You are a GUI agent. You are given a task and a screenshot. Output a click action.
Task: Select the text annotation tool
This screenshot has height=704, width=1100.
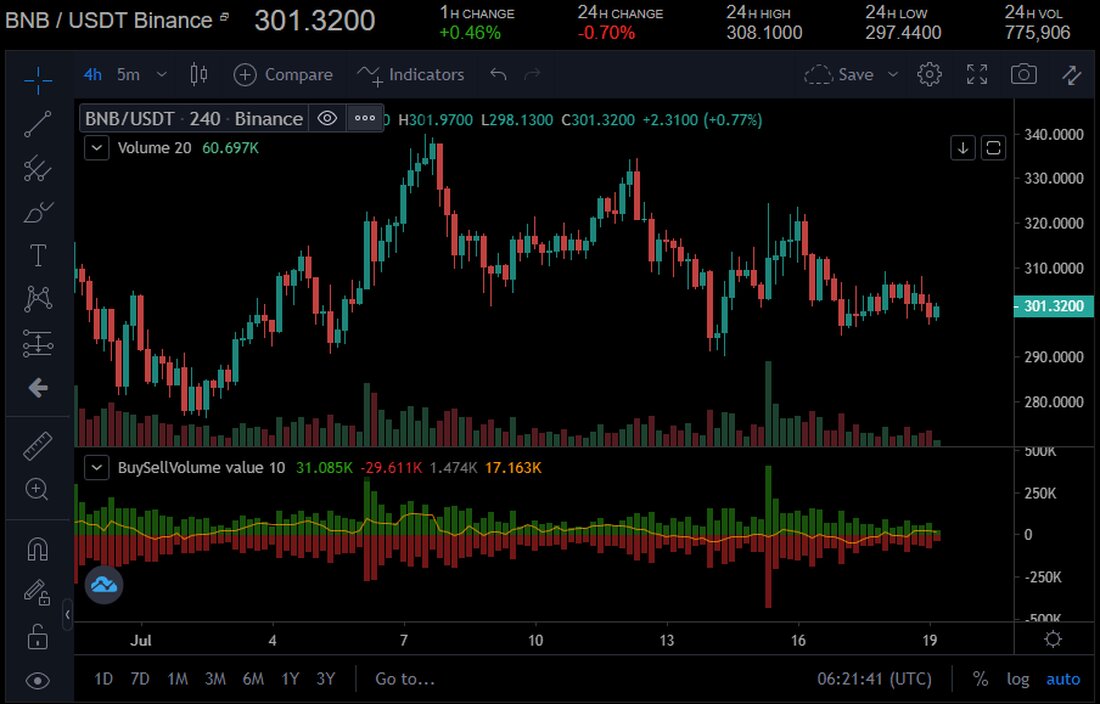click(x=38, y=256)
